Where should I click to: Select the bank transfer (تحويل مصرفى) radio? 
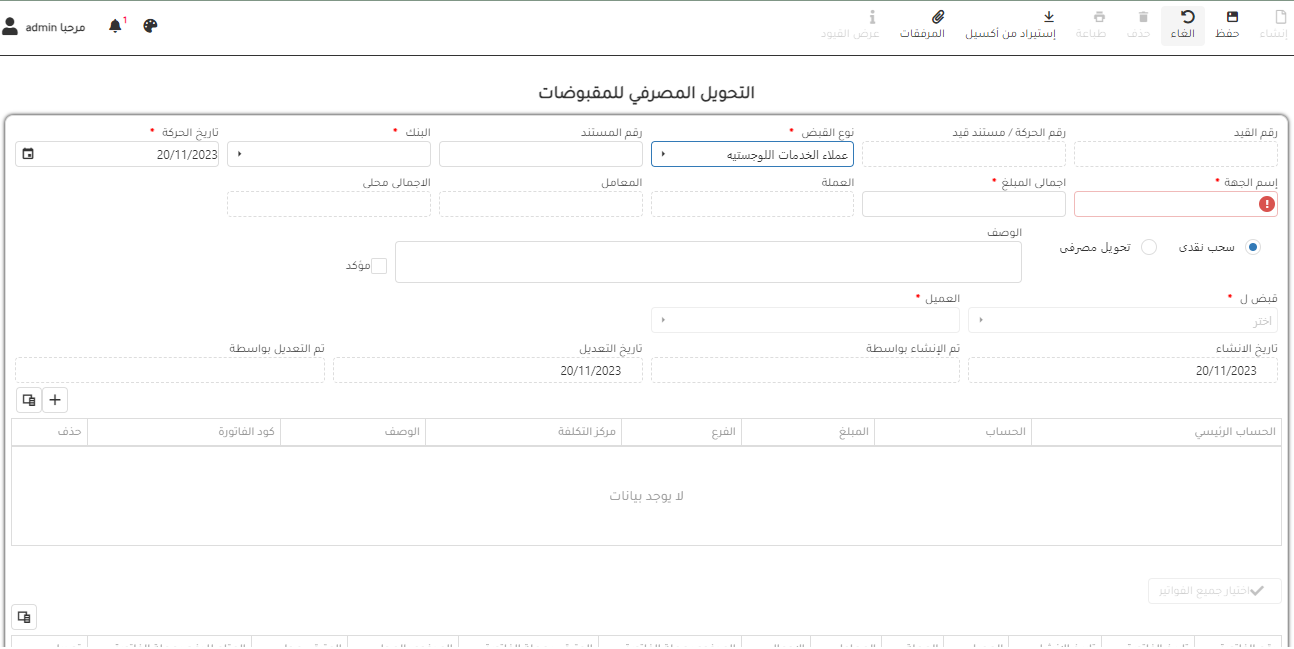coord(1149,247)
